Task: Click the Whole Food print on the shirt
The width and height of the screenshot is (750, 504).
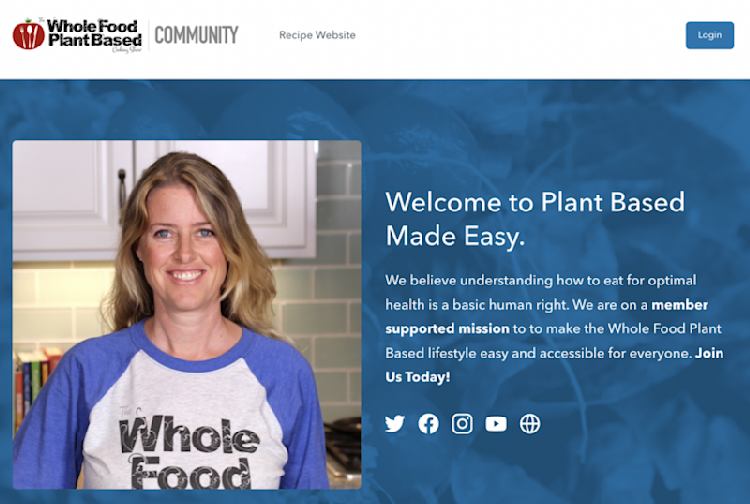Action: [x=190, y=452]
